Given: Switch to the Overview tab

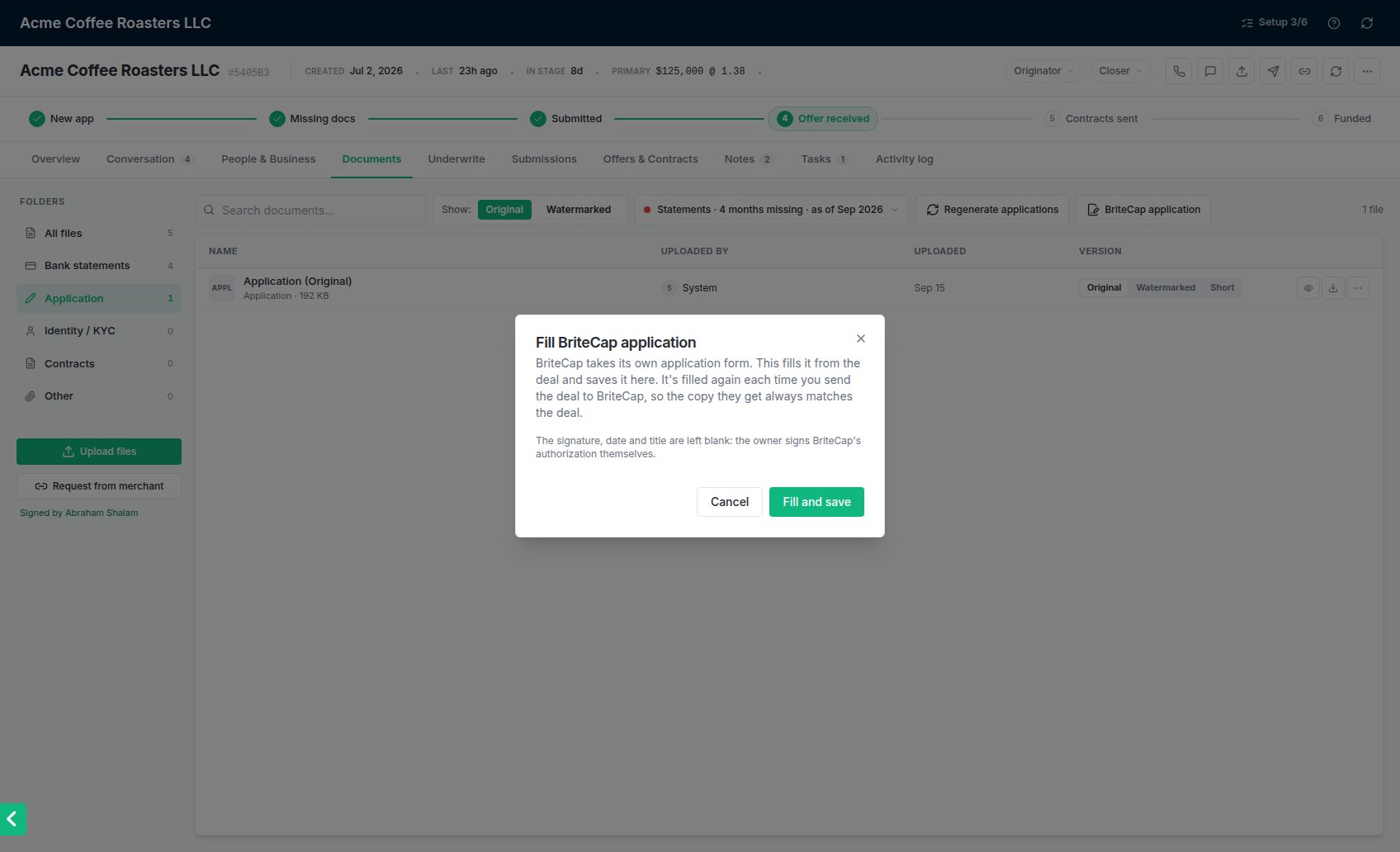Looking at the screenshot, I should 55,159.
